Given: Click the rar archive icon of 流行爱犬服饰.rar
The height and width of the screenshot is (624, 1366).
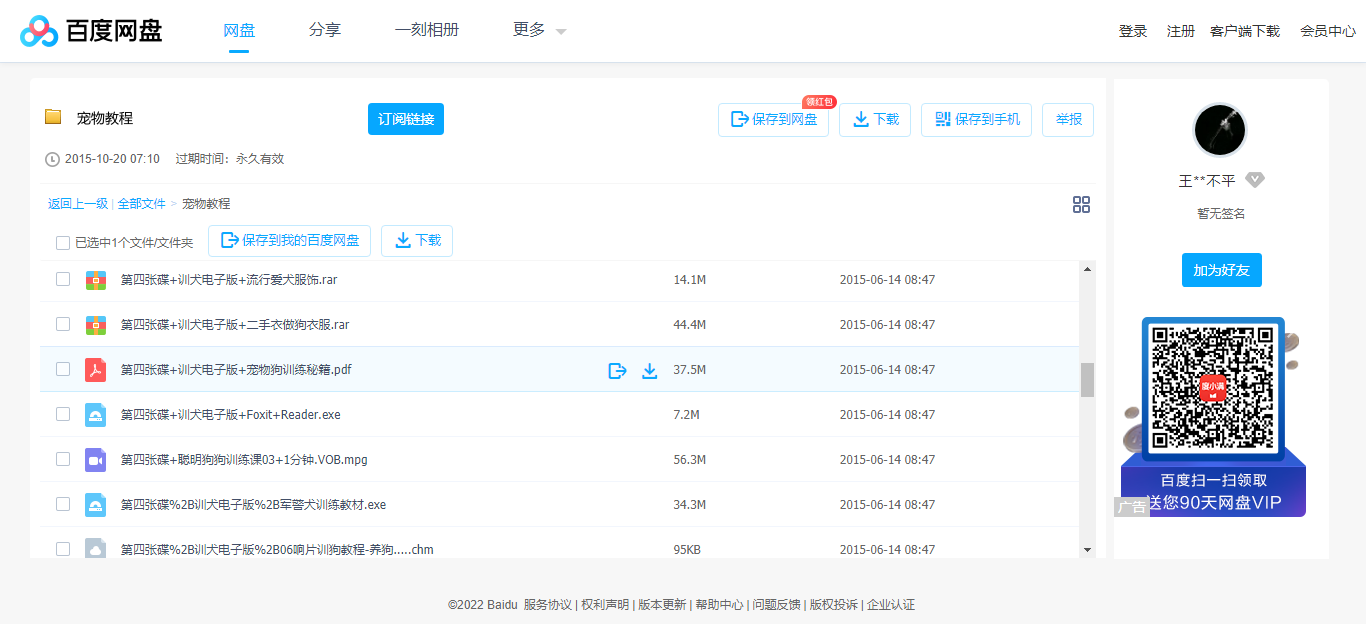Looking at the screenshot, I should point(95,279).
